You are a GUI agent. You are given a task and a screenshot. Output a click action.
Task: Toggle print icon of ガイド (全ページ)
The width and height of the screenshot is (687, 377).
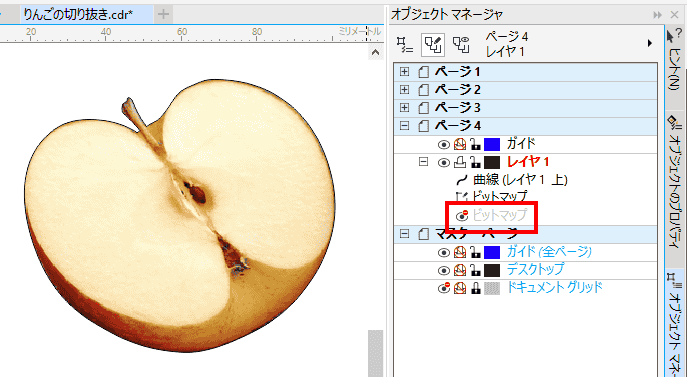(x=460, y=252)
